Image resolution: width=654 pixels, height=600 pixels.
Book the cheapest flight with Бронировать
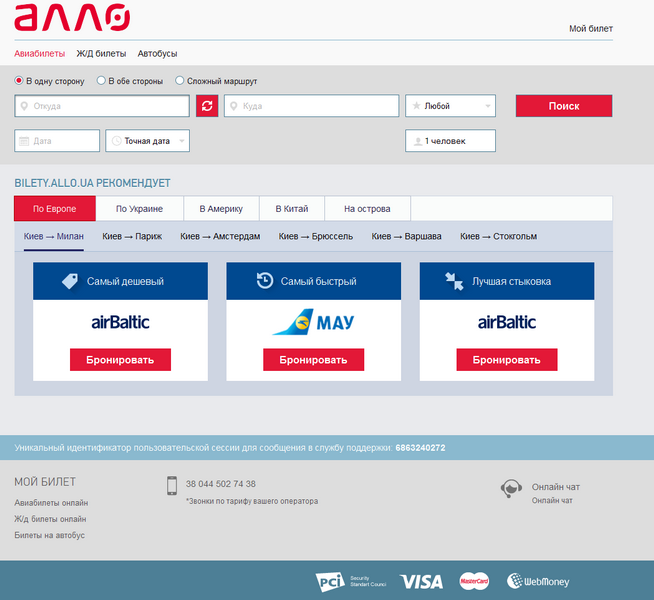coord(121,359)
